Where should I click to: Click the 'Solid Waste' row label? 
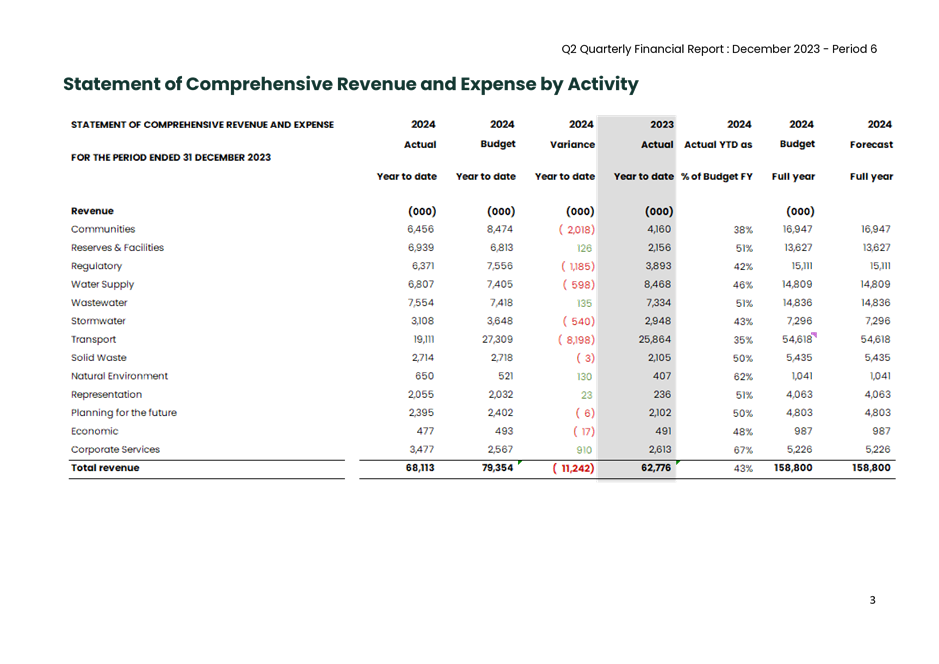tap(99, 358)
